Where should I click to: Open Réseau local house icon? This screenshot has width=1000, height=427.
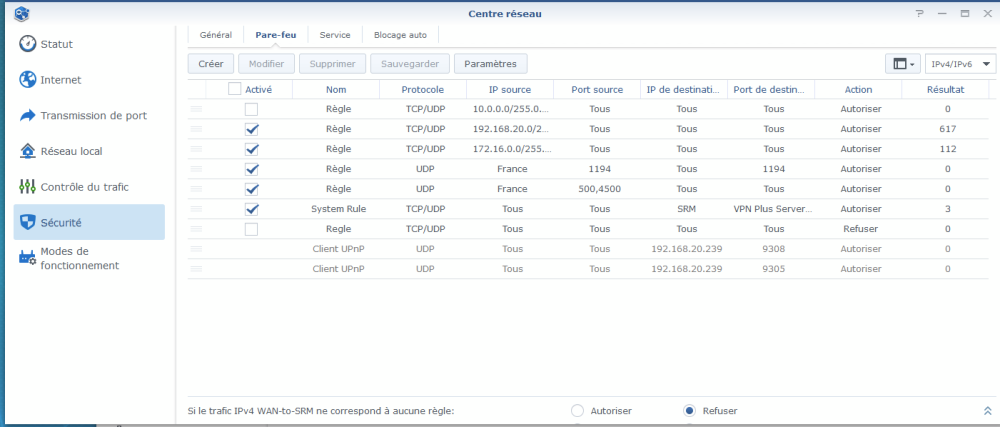[28, 151]
